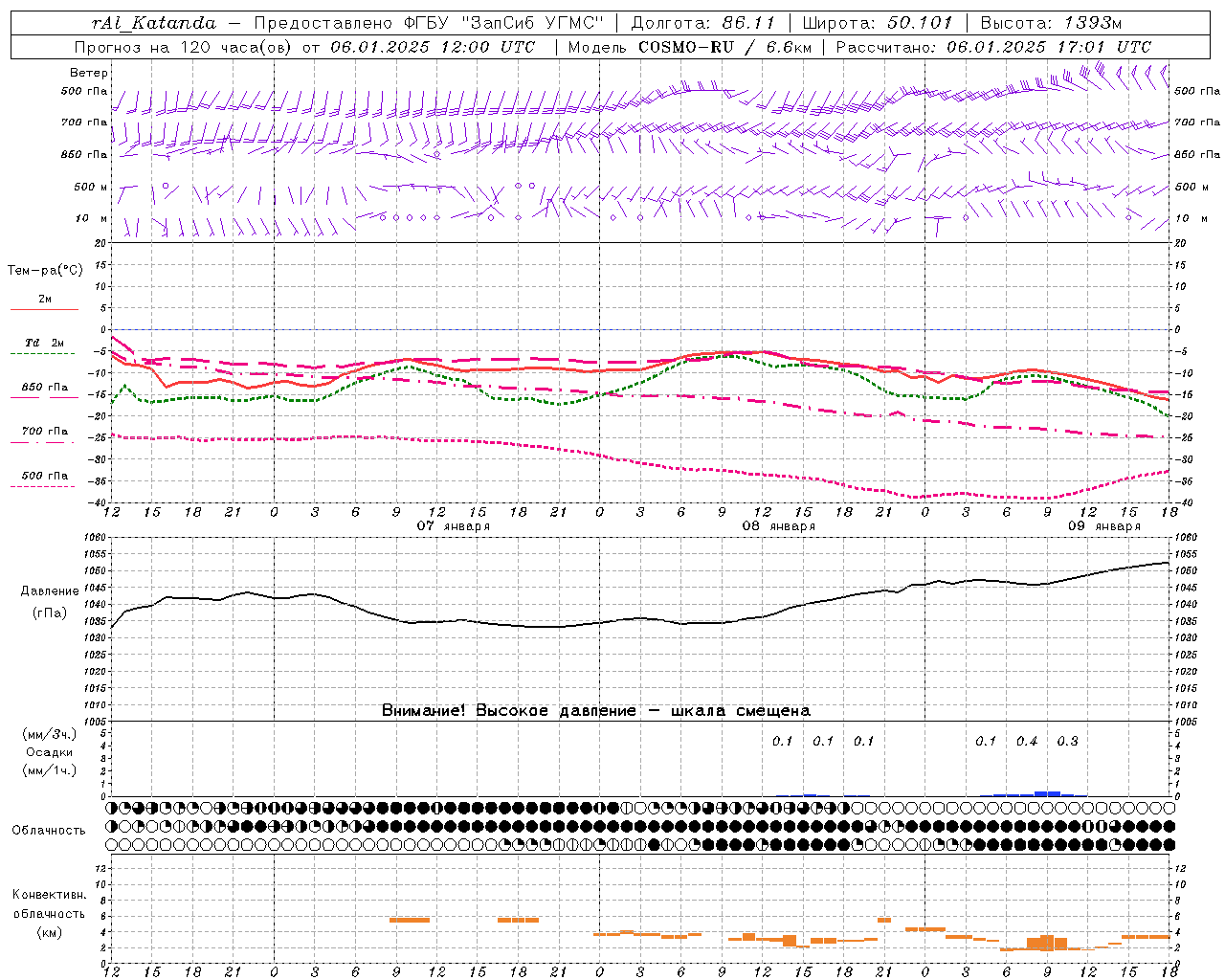Viewport: 1225px width, 980px height.
Task: Click the blue '2м' temperature legend line
Action: click(44, 309)
